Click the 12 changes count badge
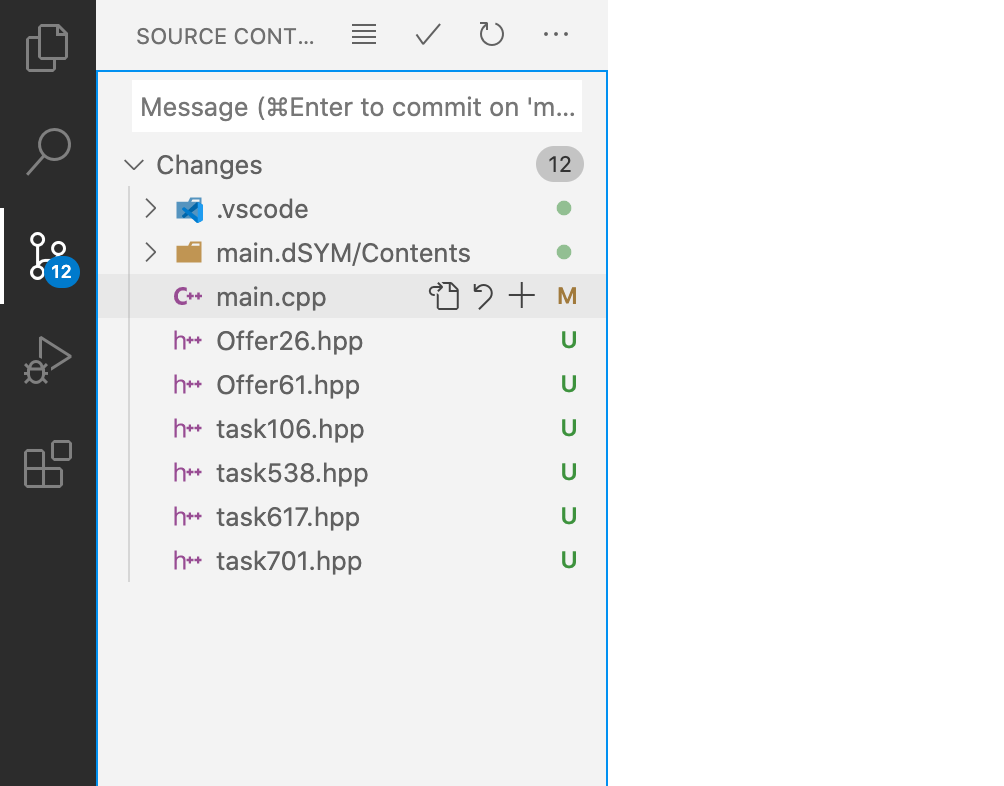This screenshot has width=1004, height=786. pyautogui.click(x=559, y=165)
